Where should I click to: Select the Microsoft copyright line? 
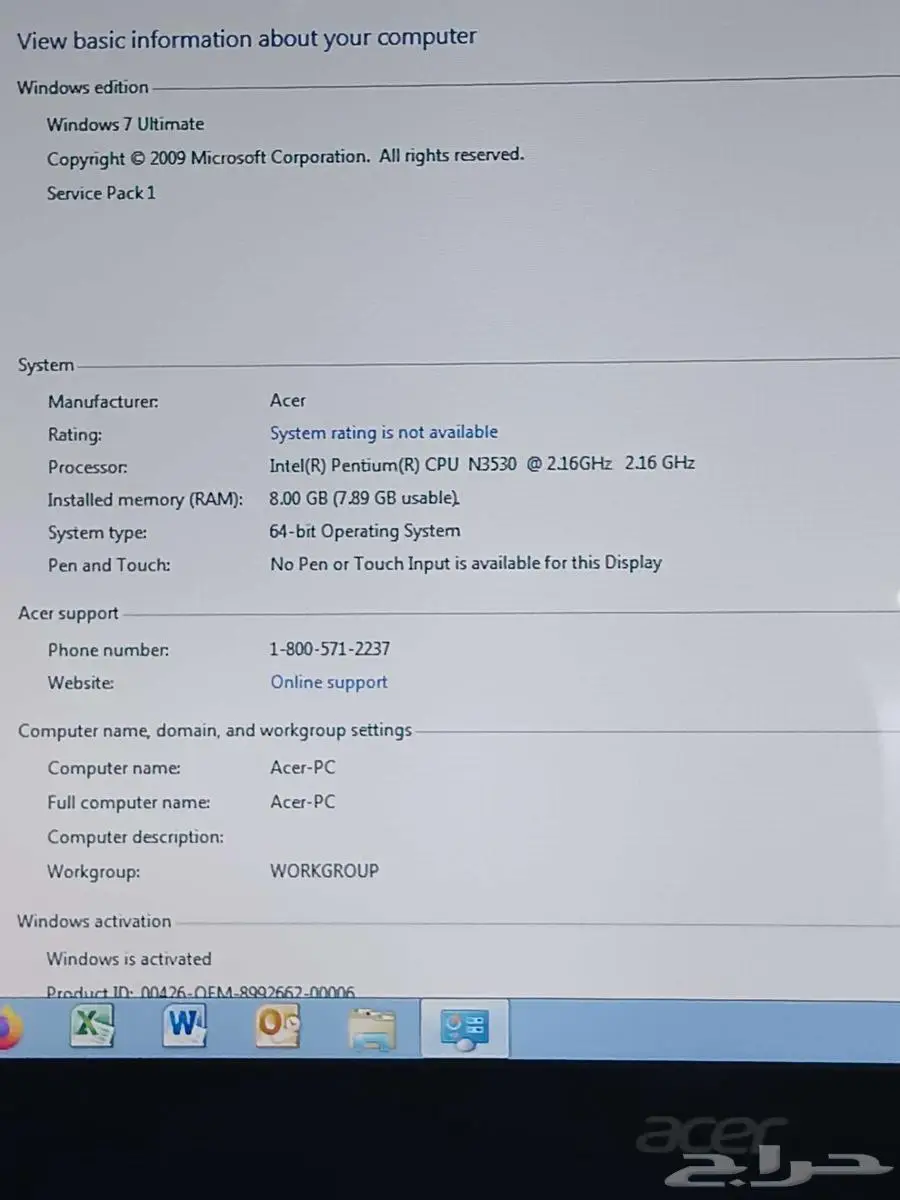(x=285, y=157)
